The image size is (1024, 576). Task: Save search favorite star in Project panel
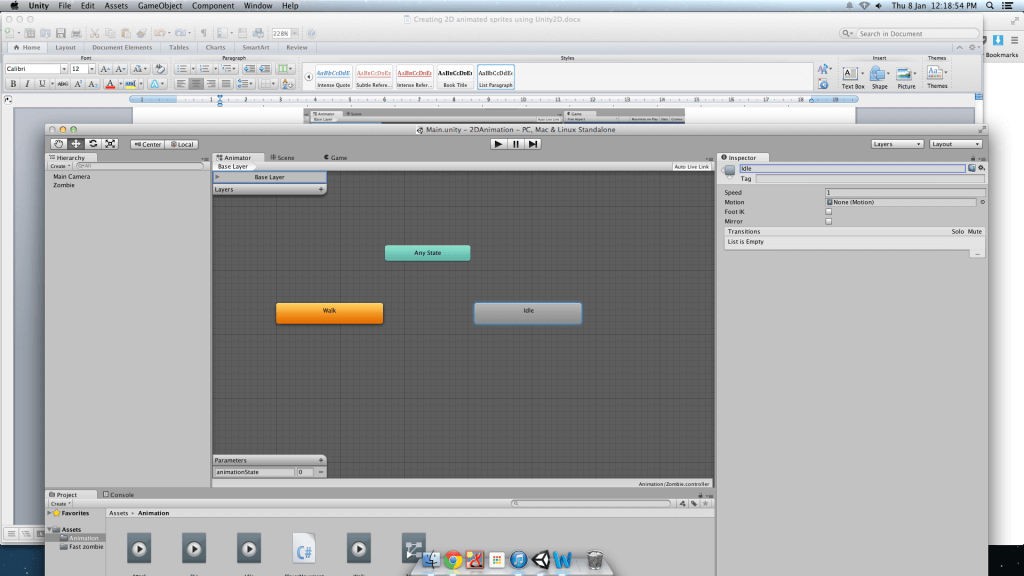(x=705, y=504)
